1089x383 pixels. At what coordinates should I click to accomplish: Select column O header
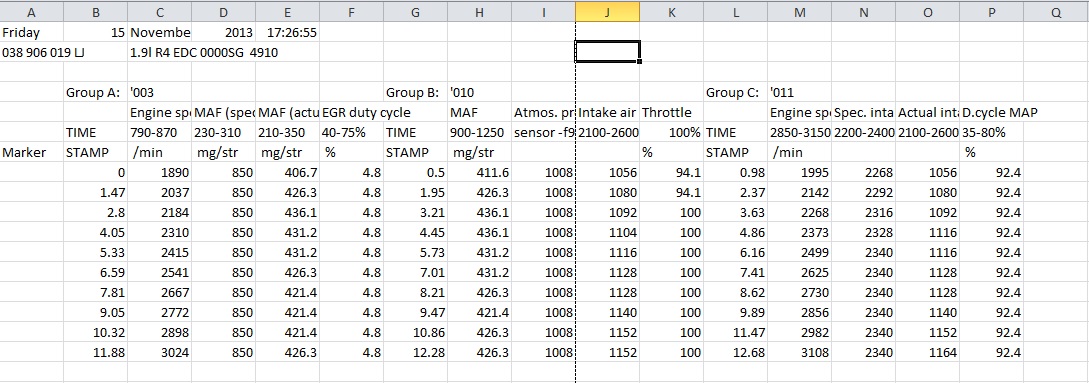coord(927,11)
